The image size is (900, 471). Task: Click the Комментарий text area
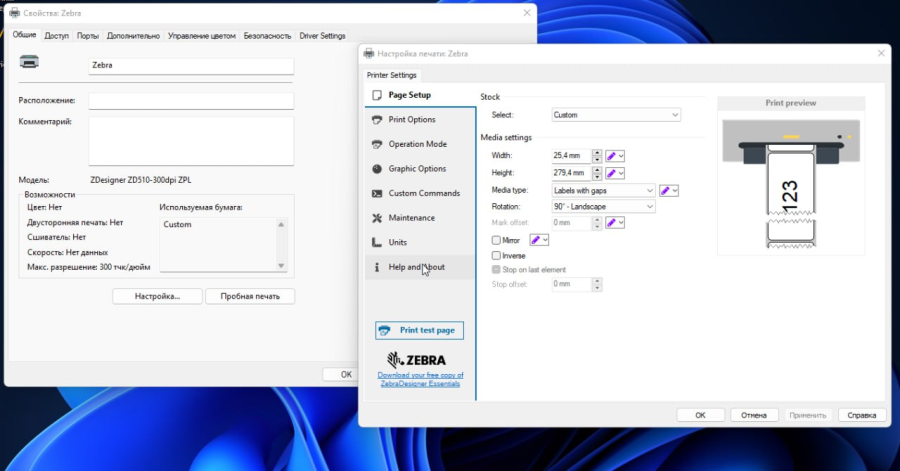point(191,141)
